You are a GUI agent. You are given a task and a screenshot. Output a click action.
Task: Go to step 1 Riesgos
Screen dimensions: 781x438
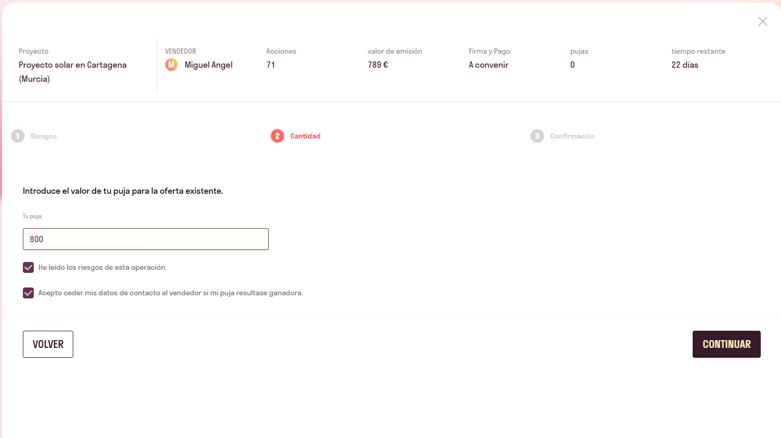tap(34, 136)
